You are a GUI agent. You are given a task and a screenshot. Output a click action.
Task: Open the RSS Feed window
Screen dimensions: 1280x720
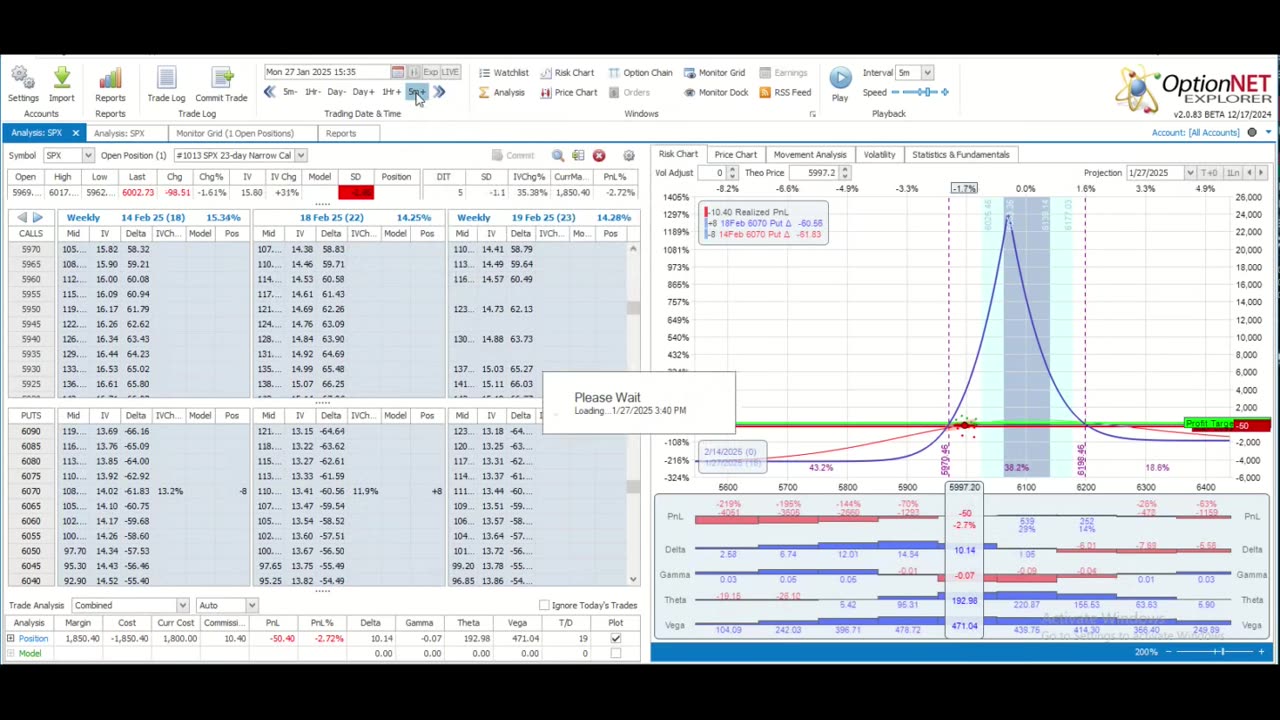click(x=785, y=93)
